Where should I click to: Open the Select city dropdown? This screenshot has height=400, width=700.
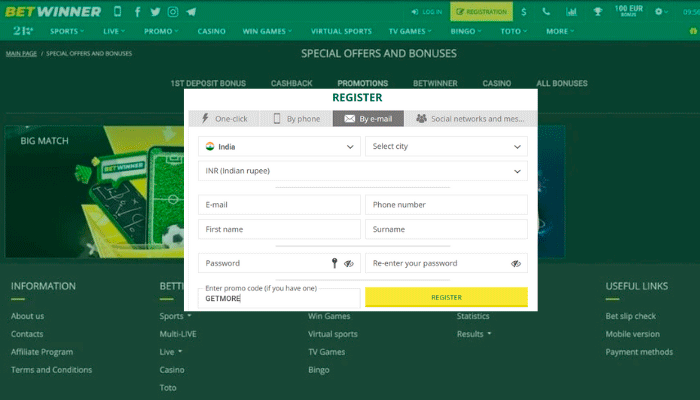click(x=446, y=146)
